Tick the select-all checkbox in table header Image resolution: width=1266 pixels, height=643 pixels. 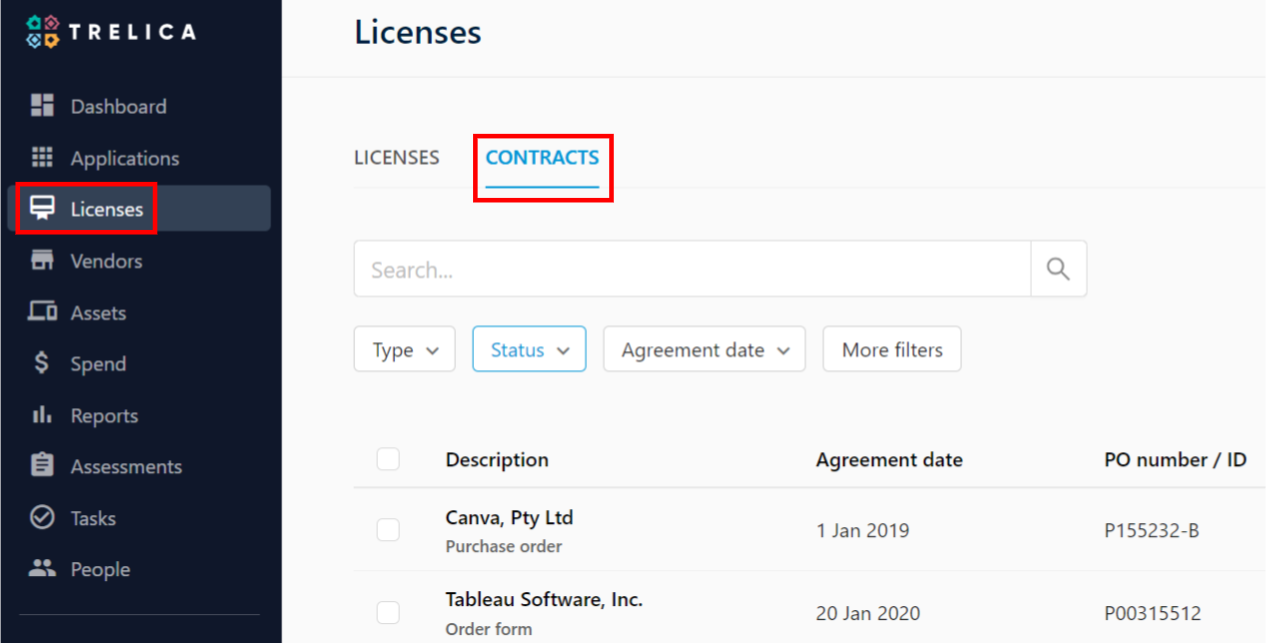(388, 459)
